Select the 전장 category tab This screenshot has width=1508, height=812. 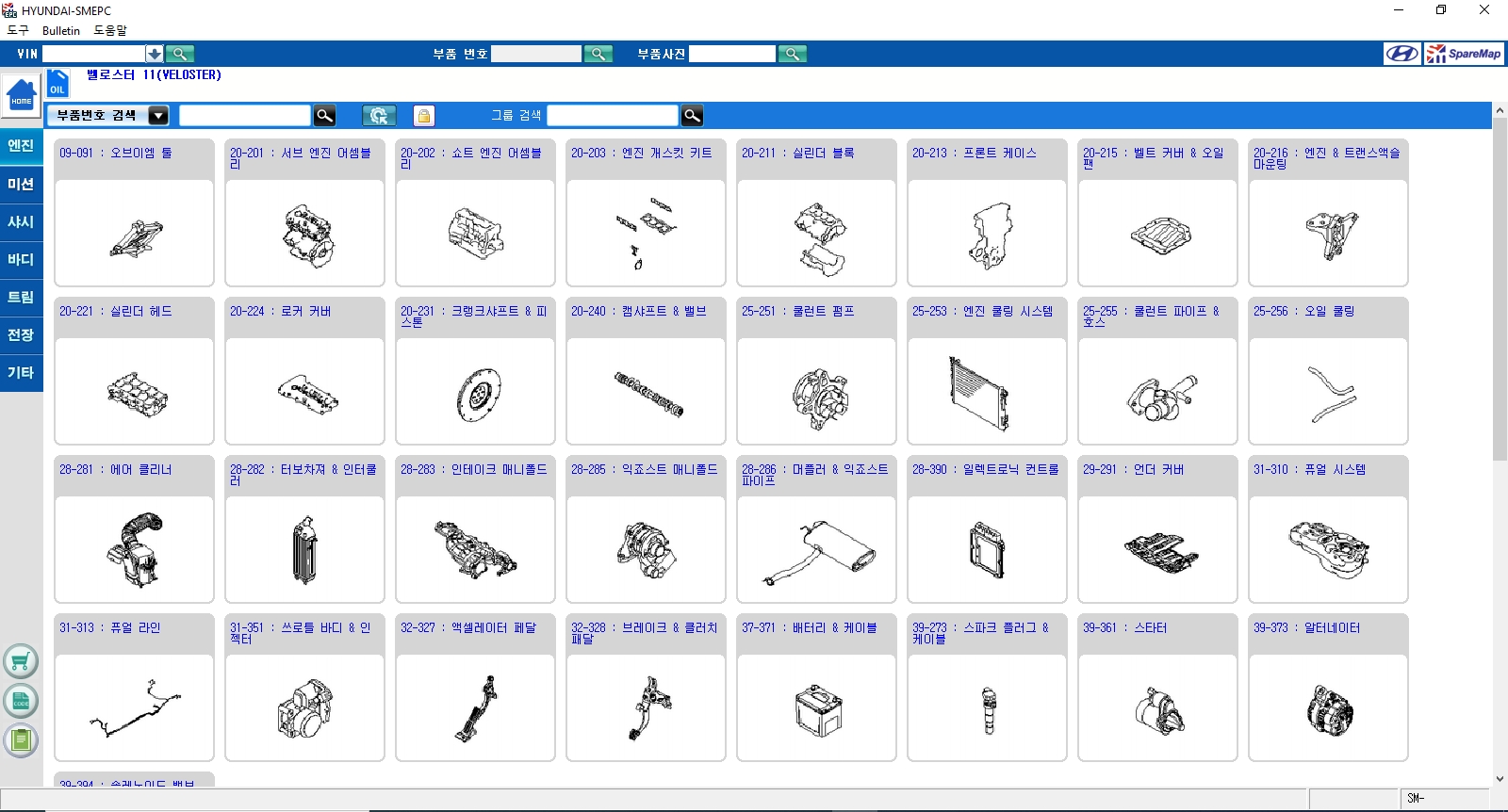click(x=21, y=335)
